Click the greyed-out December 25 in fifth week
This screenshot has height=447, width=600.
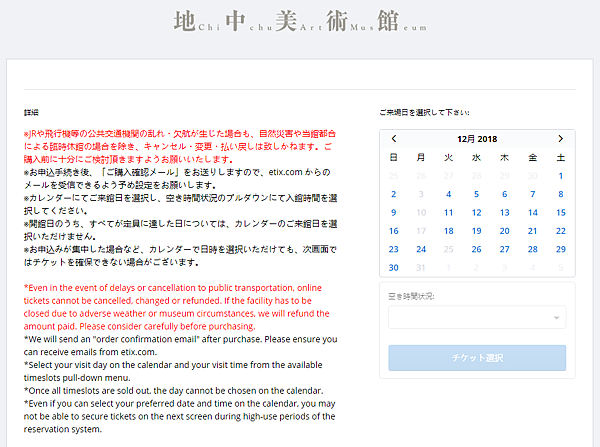tap(448, 250)
